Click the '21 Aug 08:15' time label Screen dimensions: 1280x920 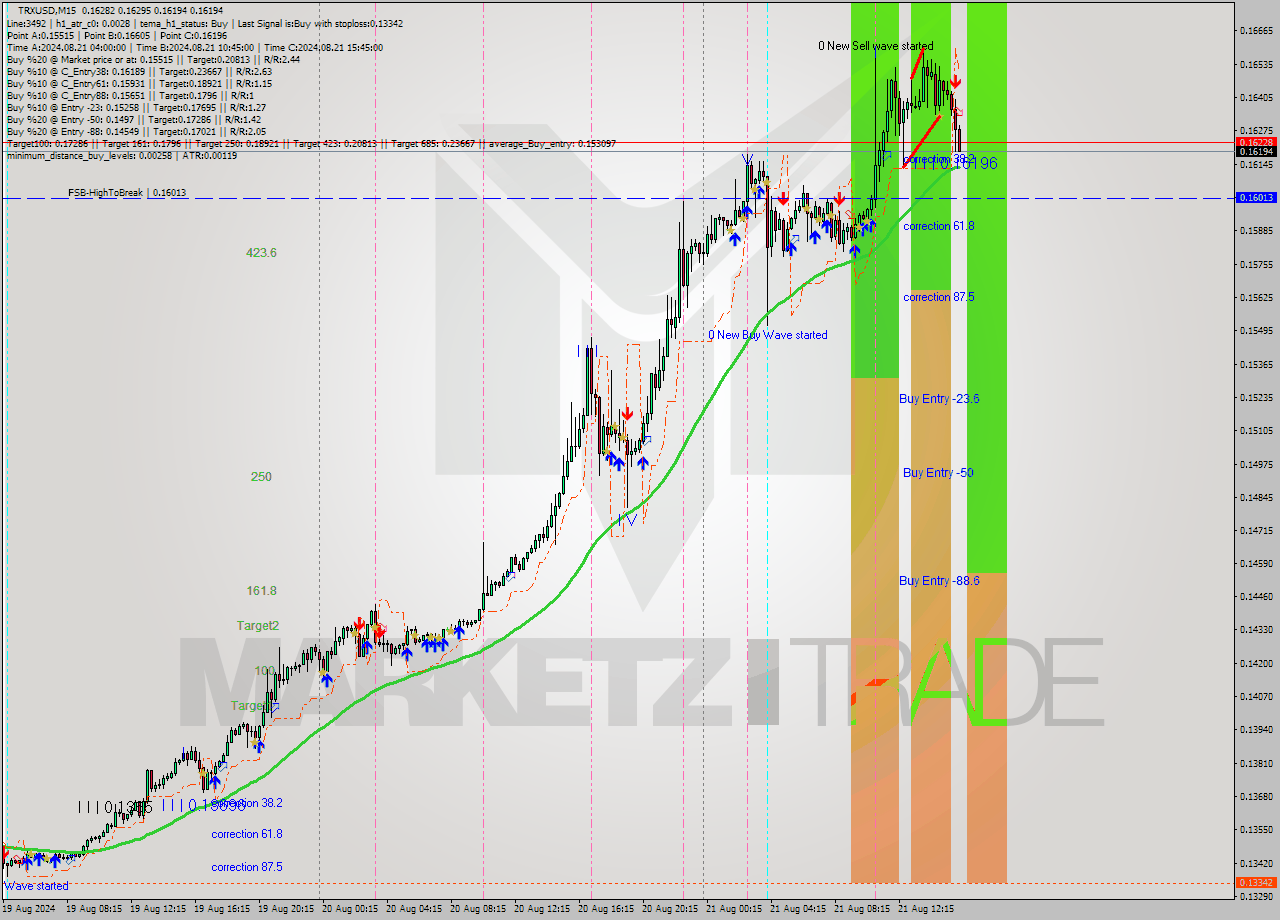(862, 909)
